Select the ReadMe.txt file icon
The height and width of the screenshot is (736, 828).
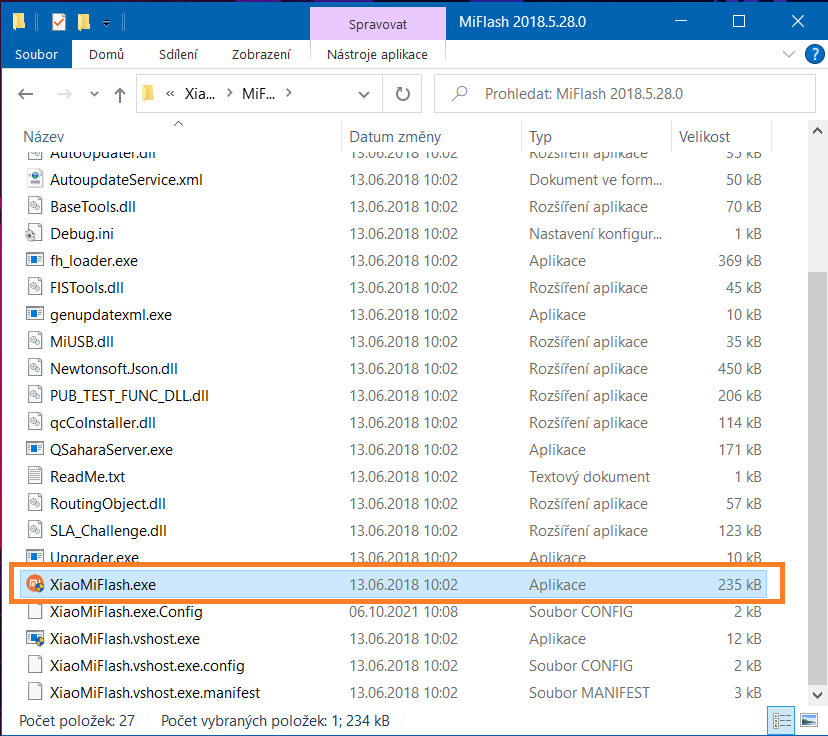[x=35, y=476]
